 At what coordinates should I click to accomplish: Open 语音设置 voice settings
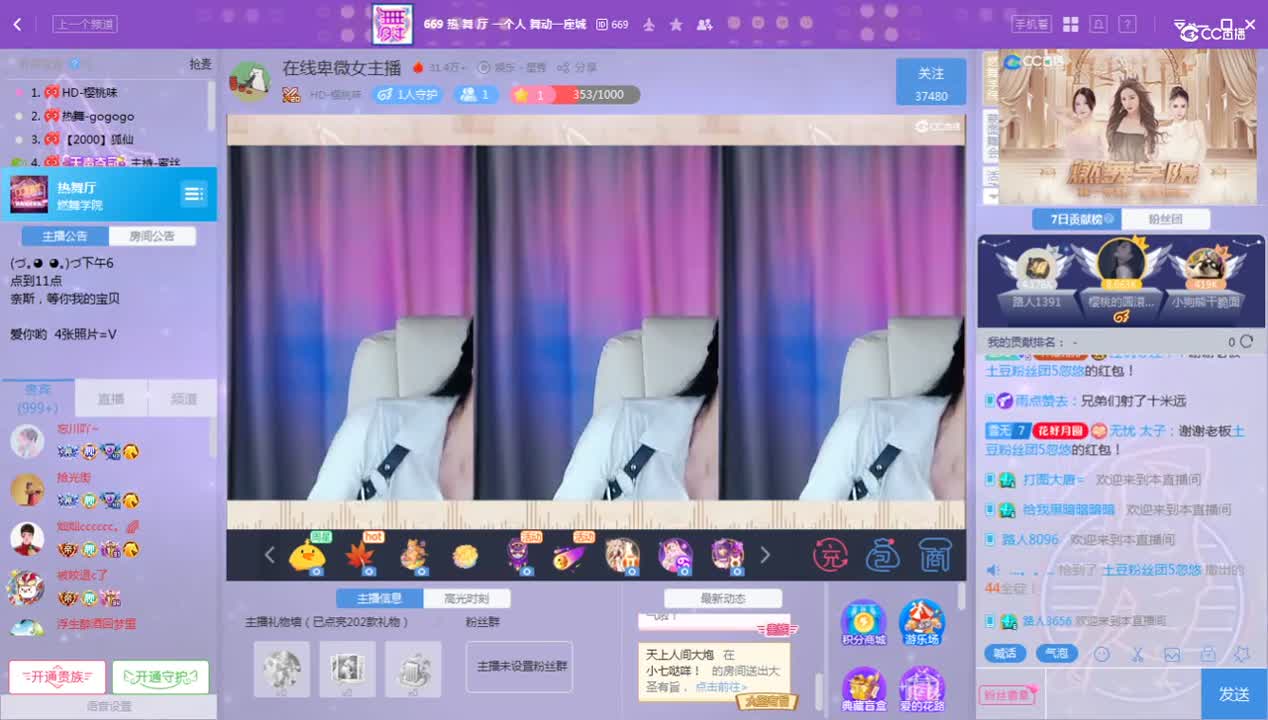pyautogui.click(x=108, y=706)
